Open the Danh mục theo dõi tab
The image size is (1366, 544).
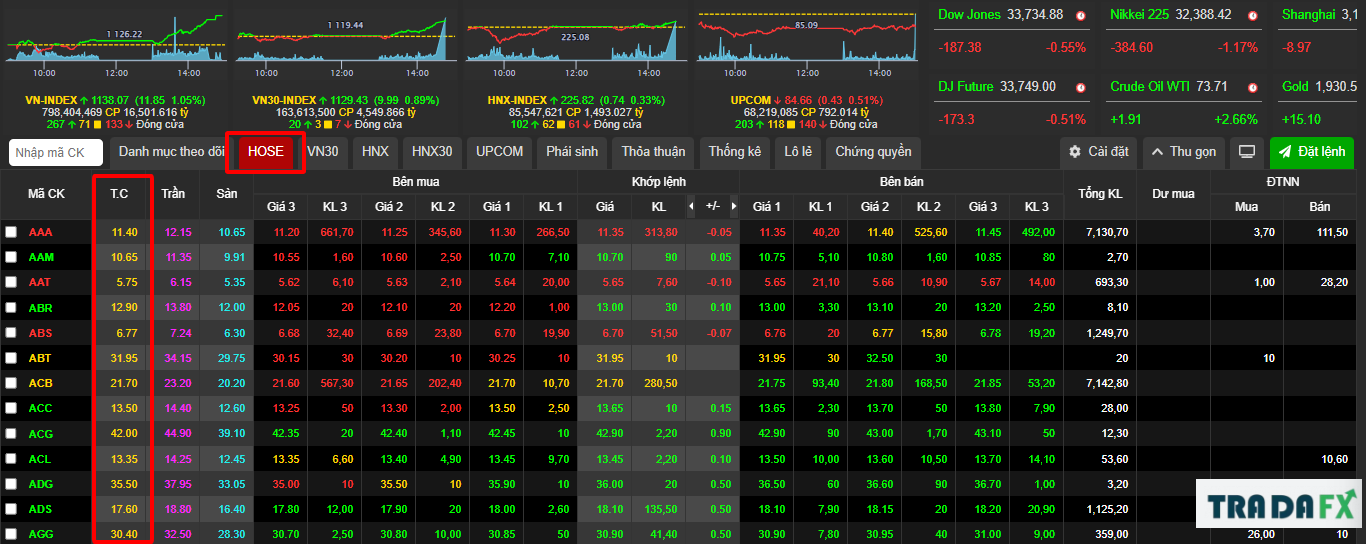171,152
